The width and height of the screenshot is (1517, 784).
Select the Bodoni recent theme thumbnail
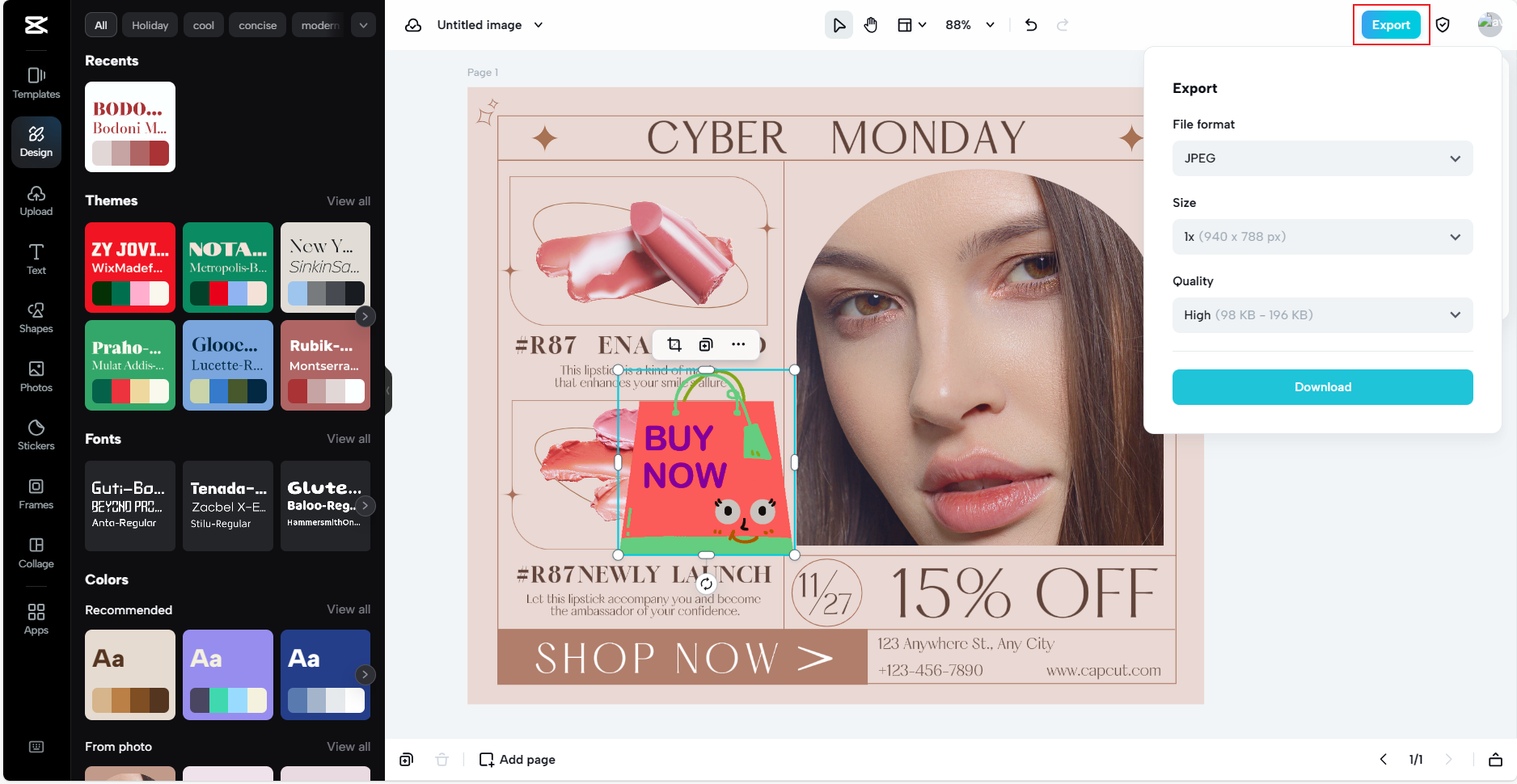coord(130,127)
